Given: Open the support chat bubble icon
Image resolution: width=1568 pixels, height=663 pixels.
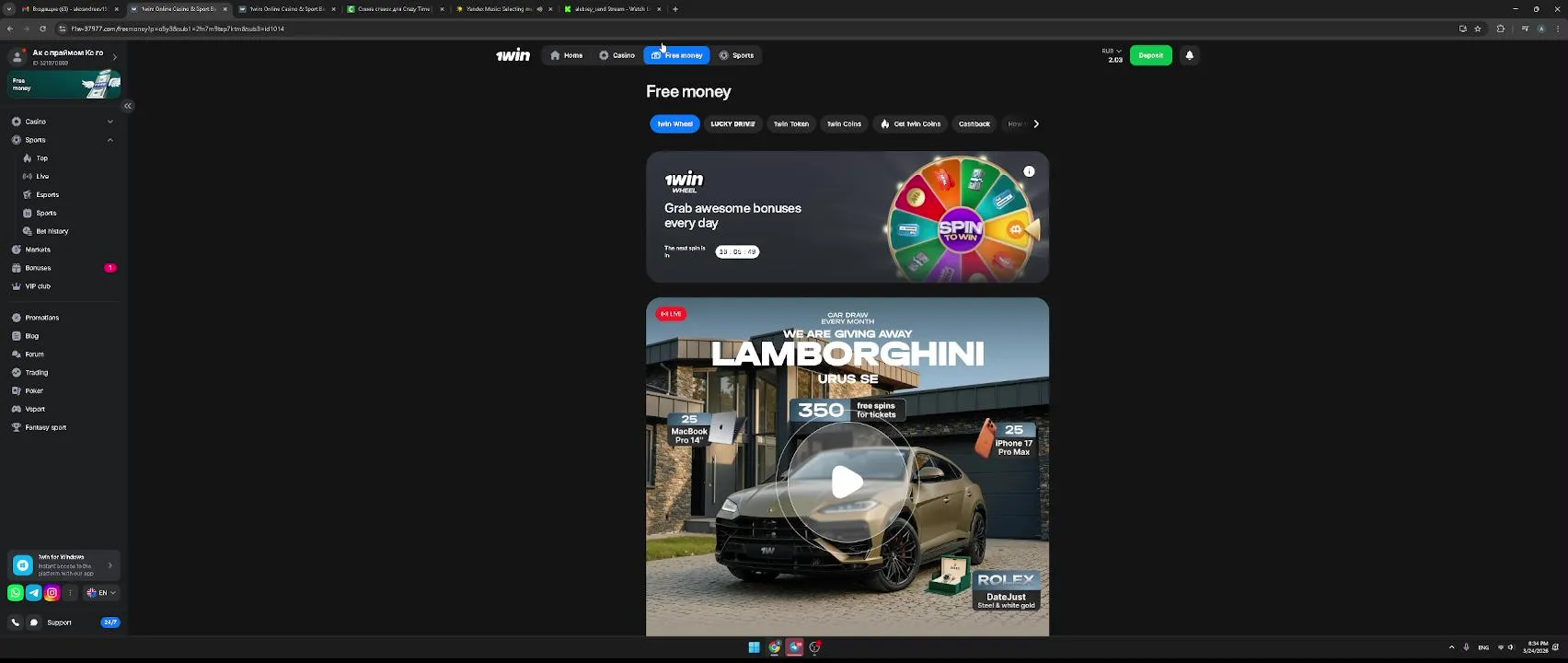Looking at the screenshot, I should tap(34, 622).
